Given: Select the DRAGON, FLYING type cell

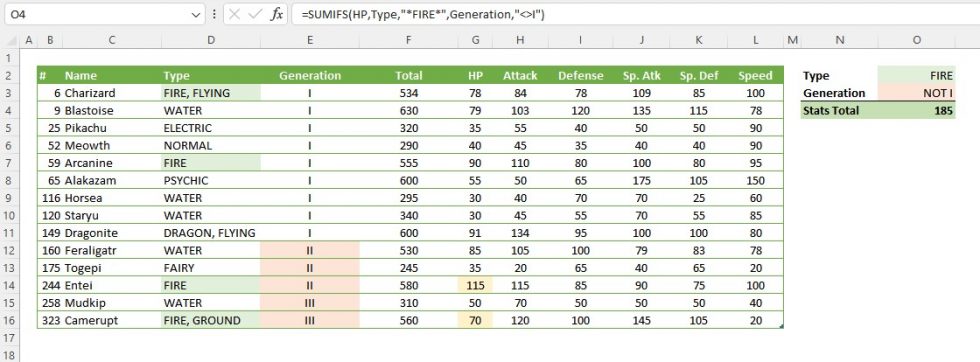Looking at the screenshot, I should pos(211,233).
